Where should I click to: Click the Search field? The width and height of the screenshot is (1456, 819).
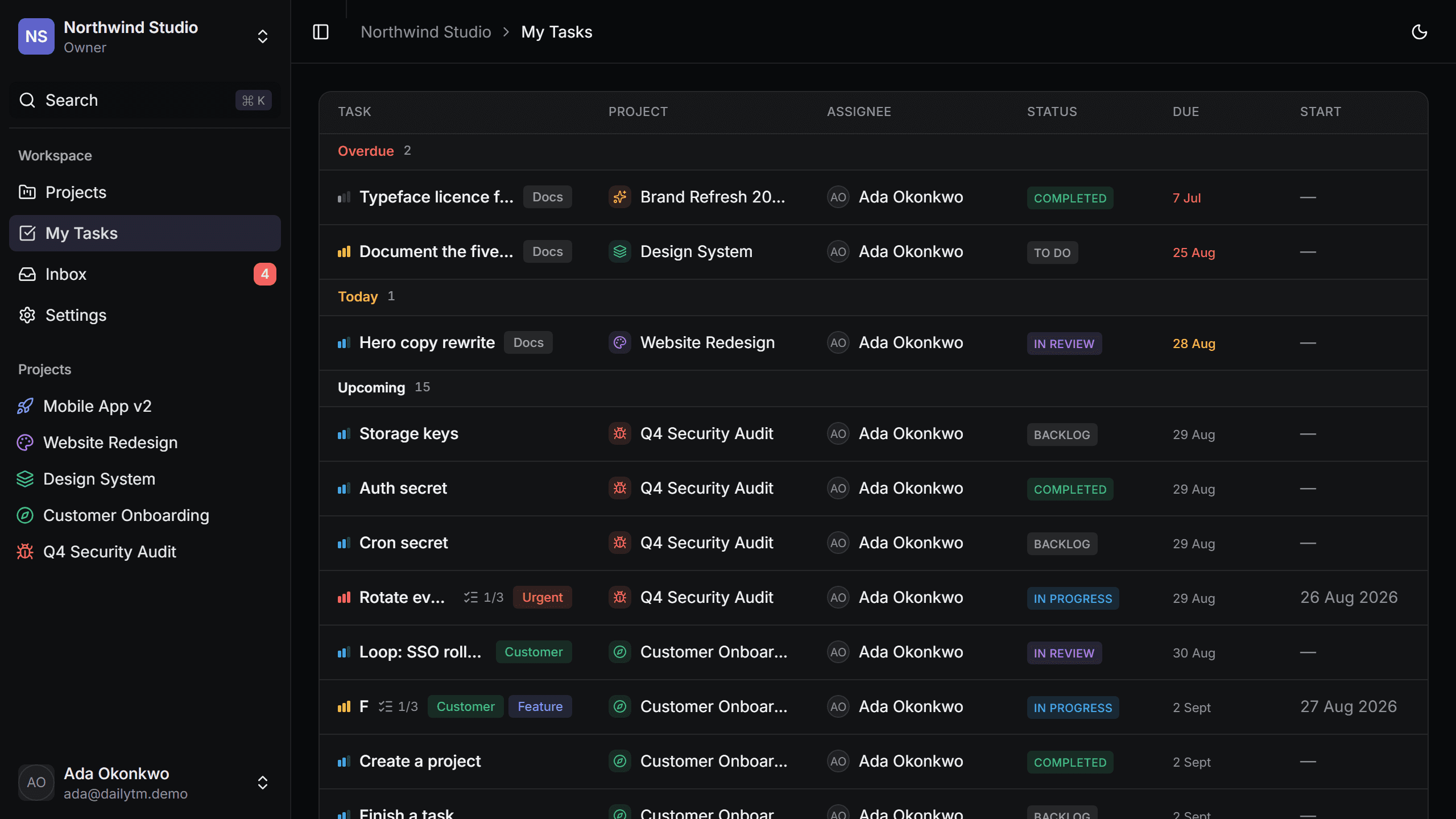coord(145,100)
